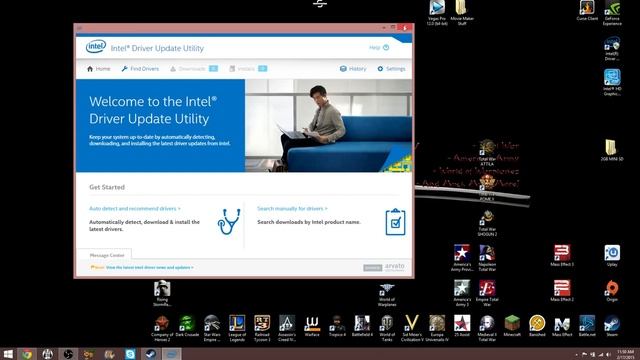
Task: Switch to the Find Drivers tab
Action: (140, 69)
